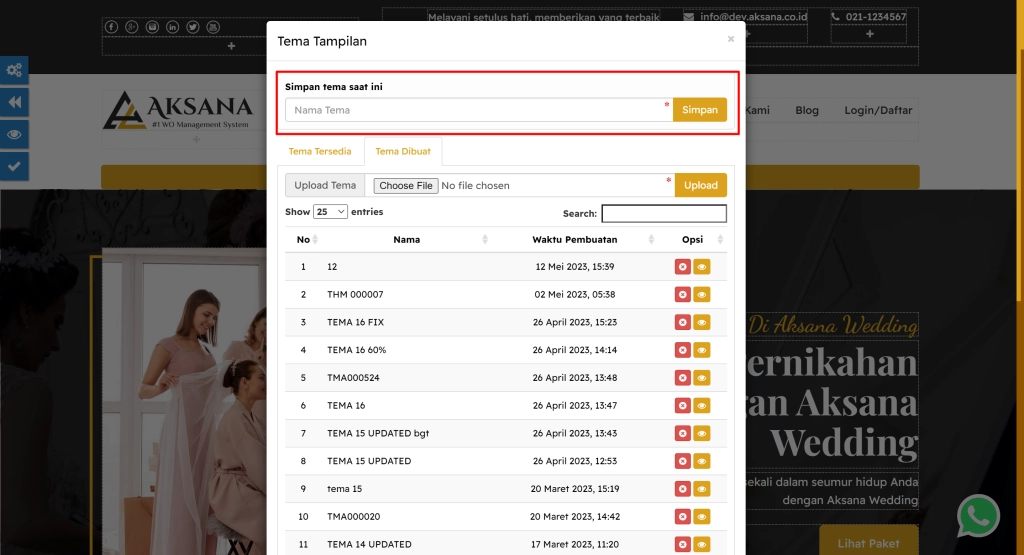Click red delete icon for TEMA 16 FIX

click(683, 322)
